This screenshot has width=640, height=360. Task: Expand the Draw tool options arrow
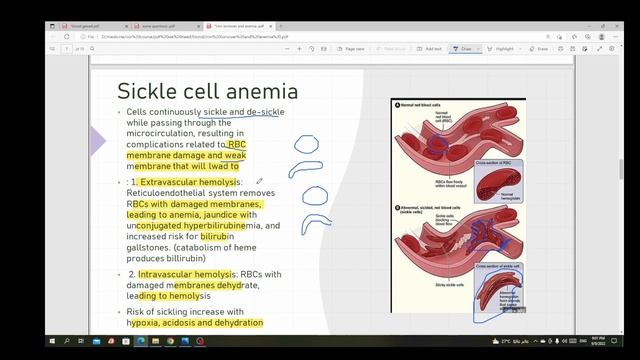tap(478, 49)
